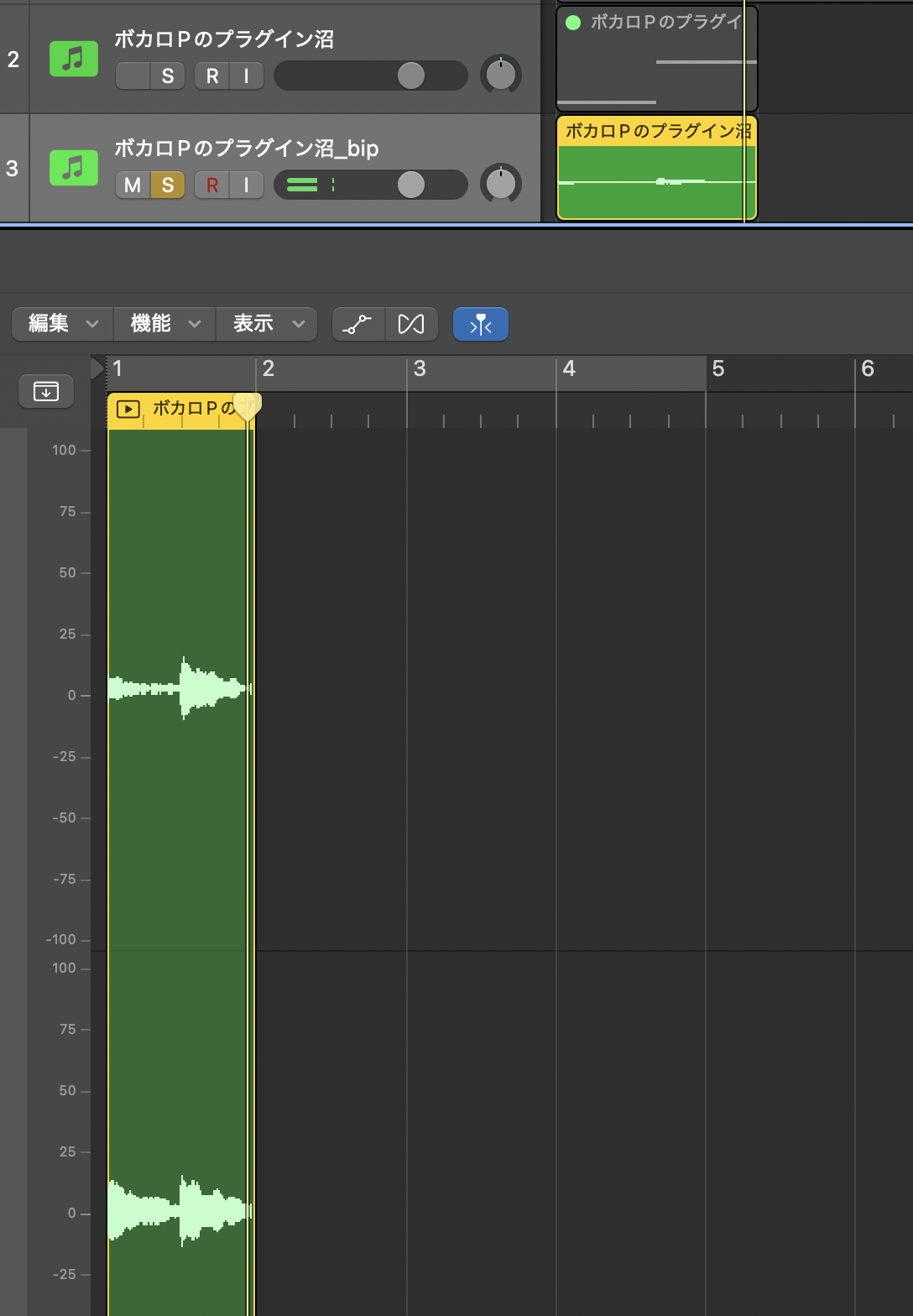Toggle the automation curve button
The width and height of the screenshot is (913, 1316).
(358, 324)
